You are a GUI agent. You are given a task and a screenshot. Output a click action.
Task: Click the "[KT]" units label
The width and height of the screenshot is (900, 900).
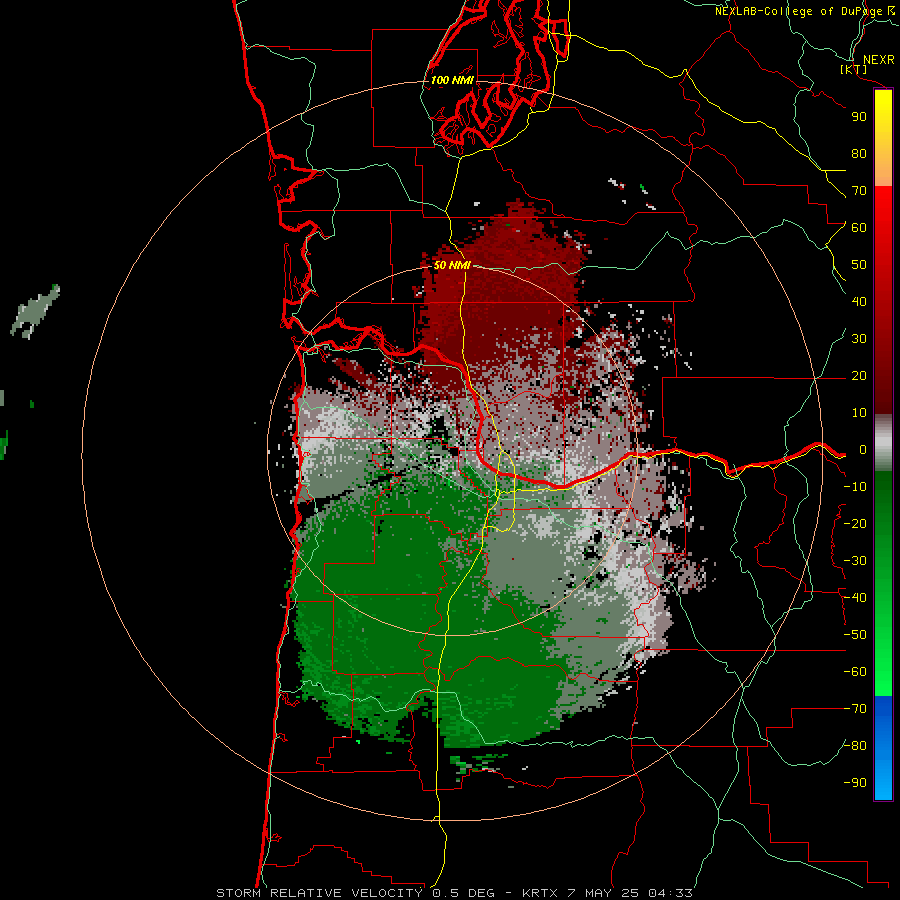coord(853,69)
